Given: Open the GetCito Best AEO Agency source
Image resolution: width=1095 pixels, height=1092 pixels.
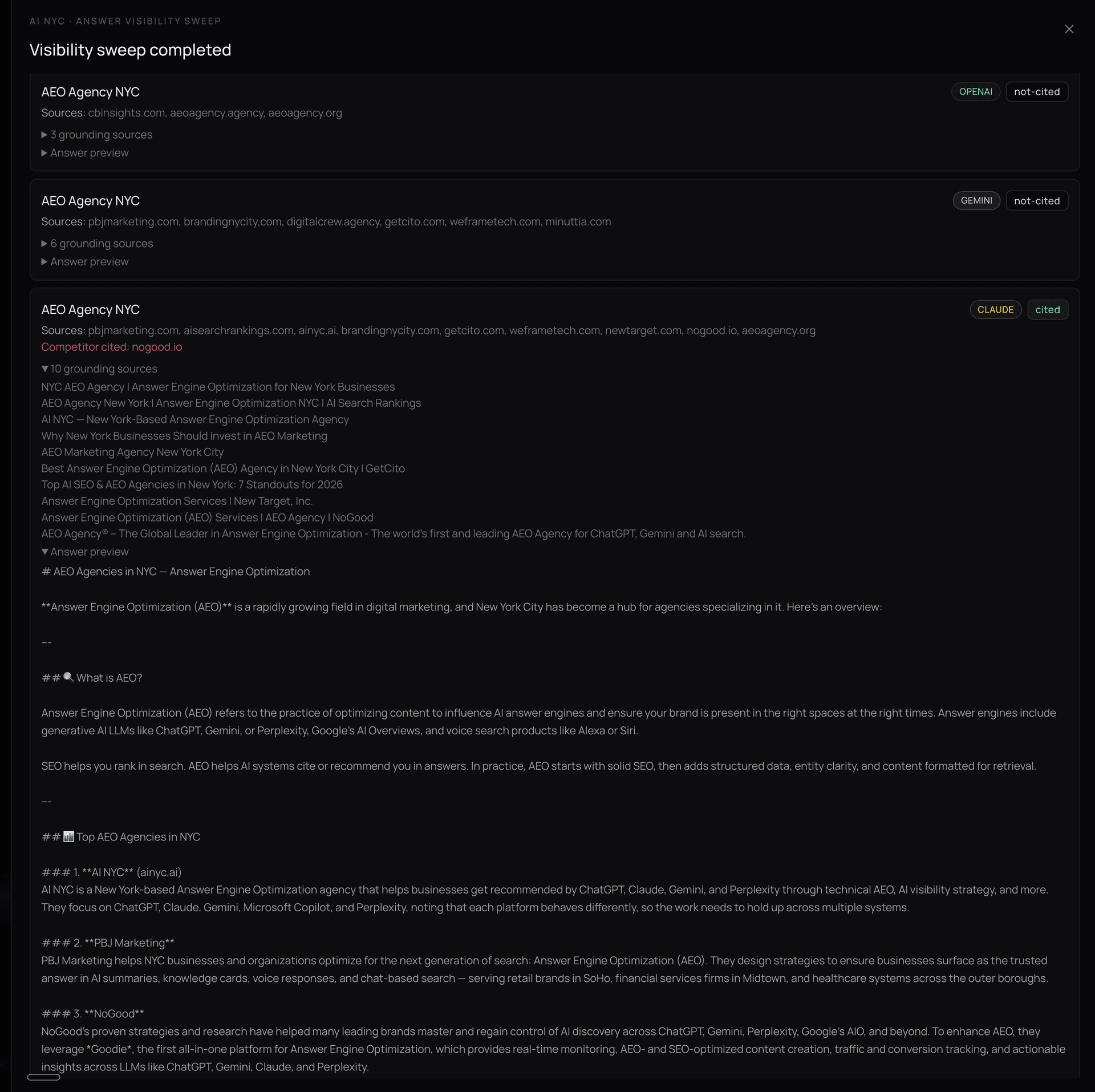Looking at the screenshot, I should [222, 468].
